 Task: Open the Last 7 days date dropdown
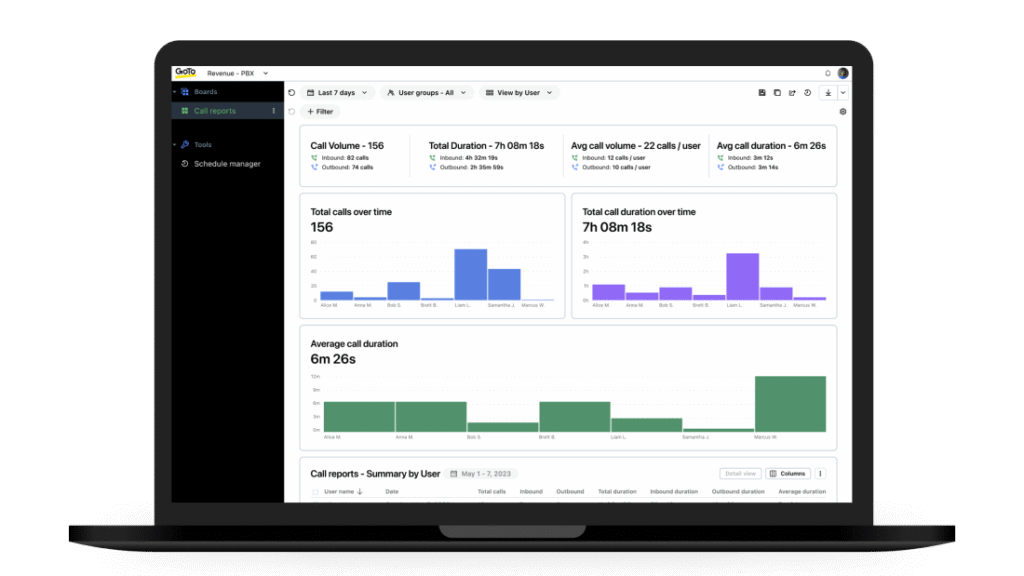tap(337, 93)
